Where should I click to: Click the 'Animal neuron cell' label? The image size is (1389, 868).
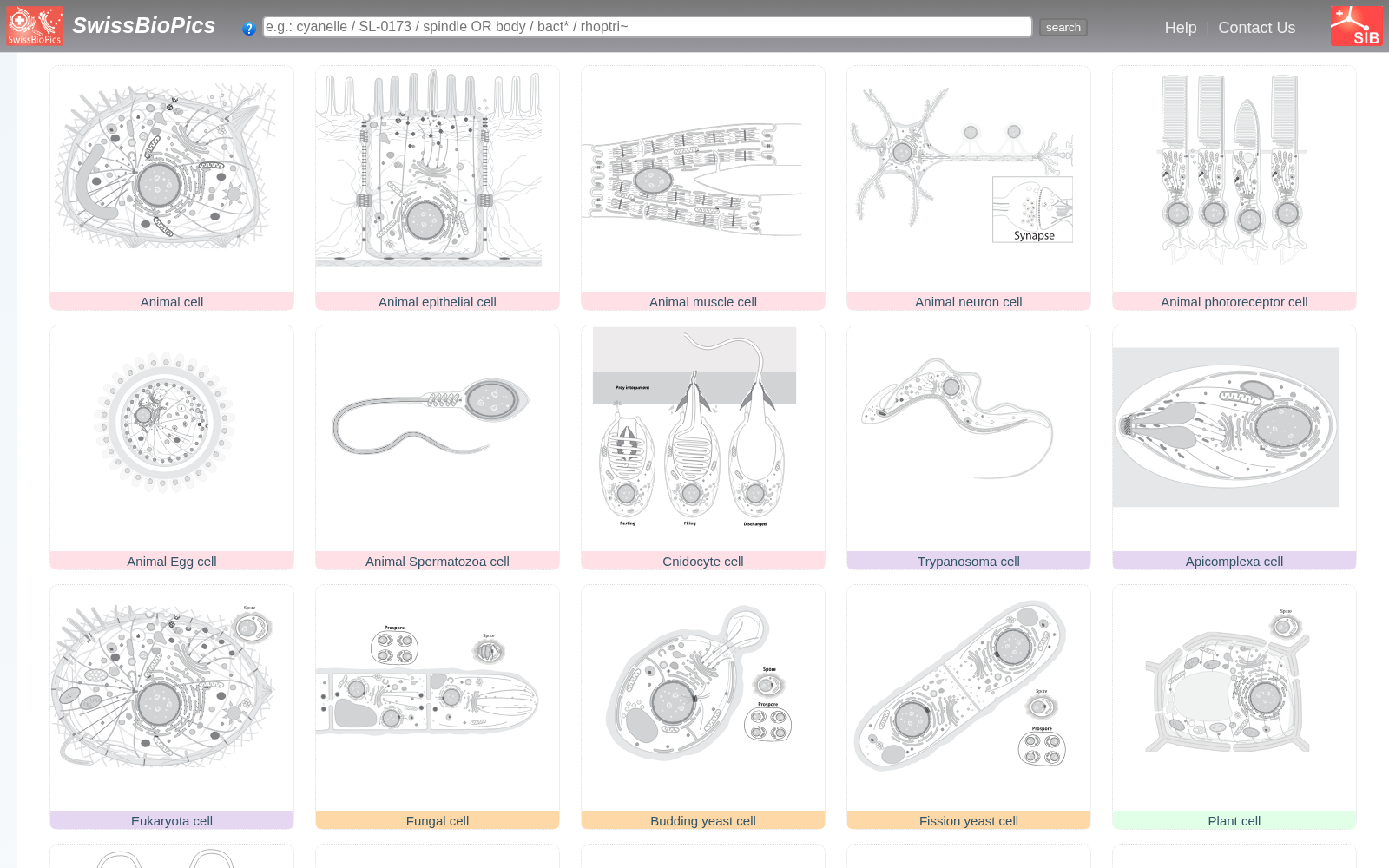point(969,302)
